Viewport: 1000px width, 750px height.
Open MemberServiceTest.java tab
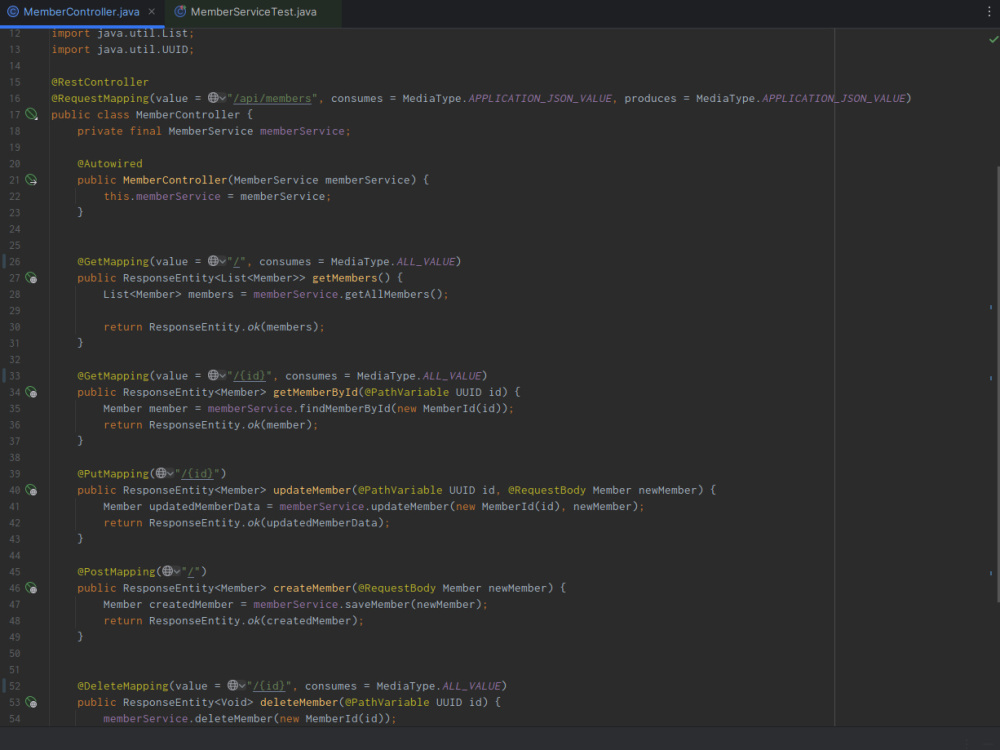pos(253,11)
